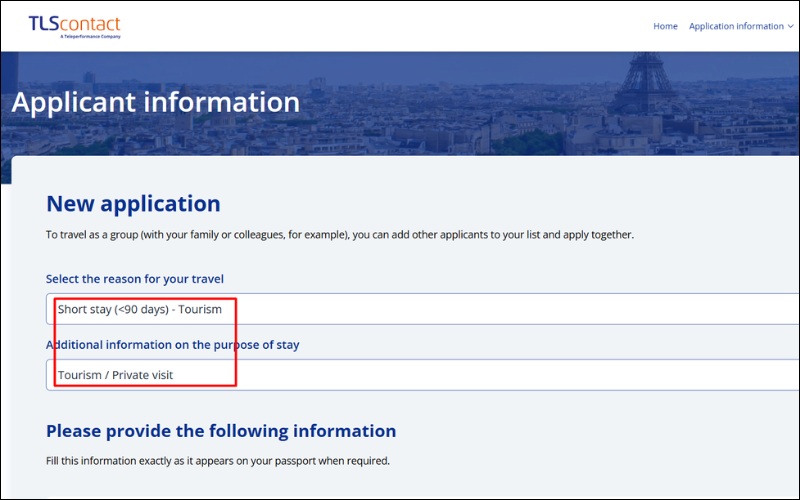Select the 'Tourism / Private visit' value
800x500 pixels.
(x=122, y=375)
